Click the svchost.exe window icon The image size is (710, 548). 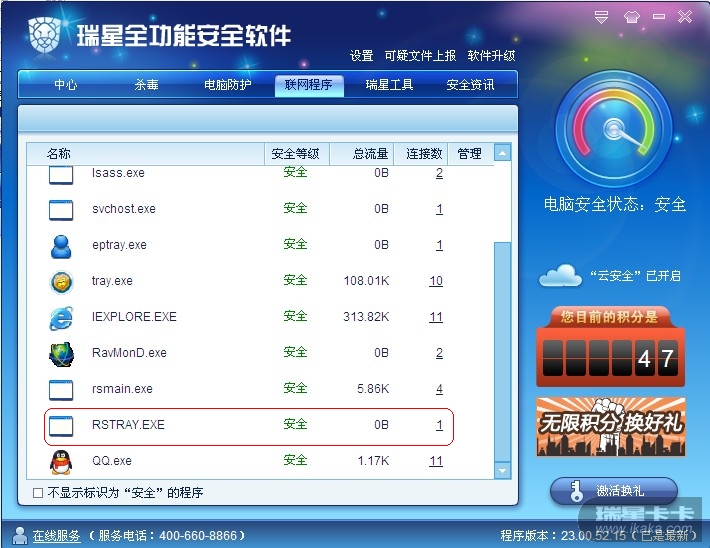click(61, 210)
